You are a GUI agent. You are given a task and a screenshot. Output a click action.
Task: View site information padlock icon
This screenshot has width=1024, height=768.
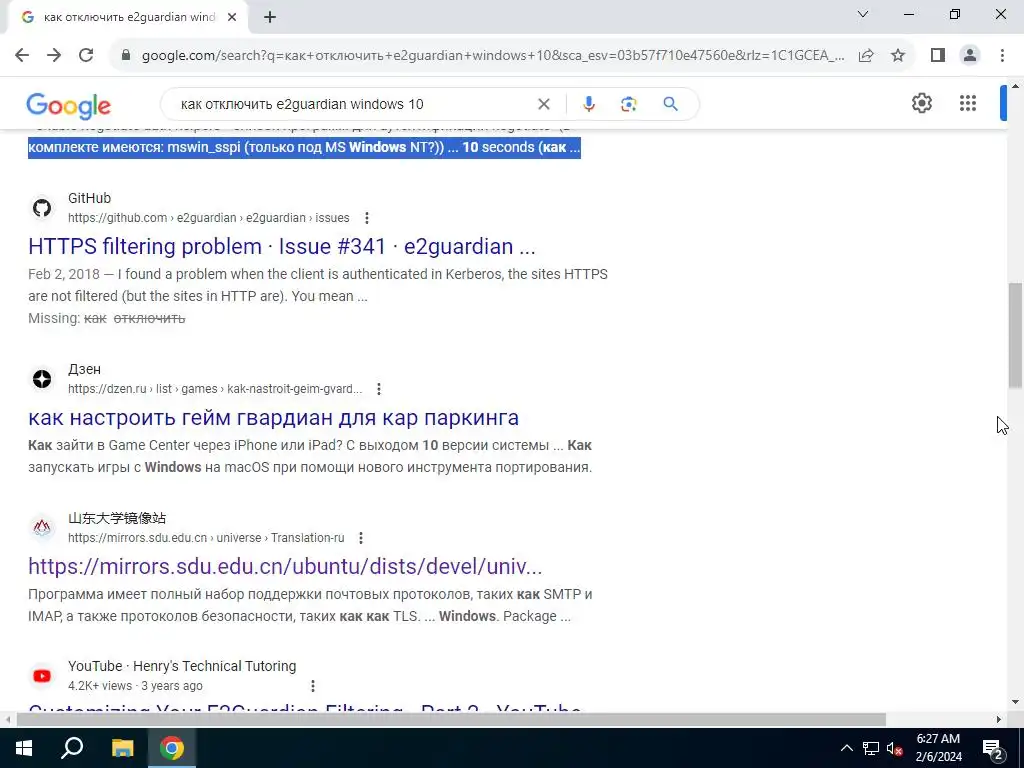pos(126,55)
